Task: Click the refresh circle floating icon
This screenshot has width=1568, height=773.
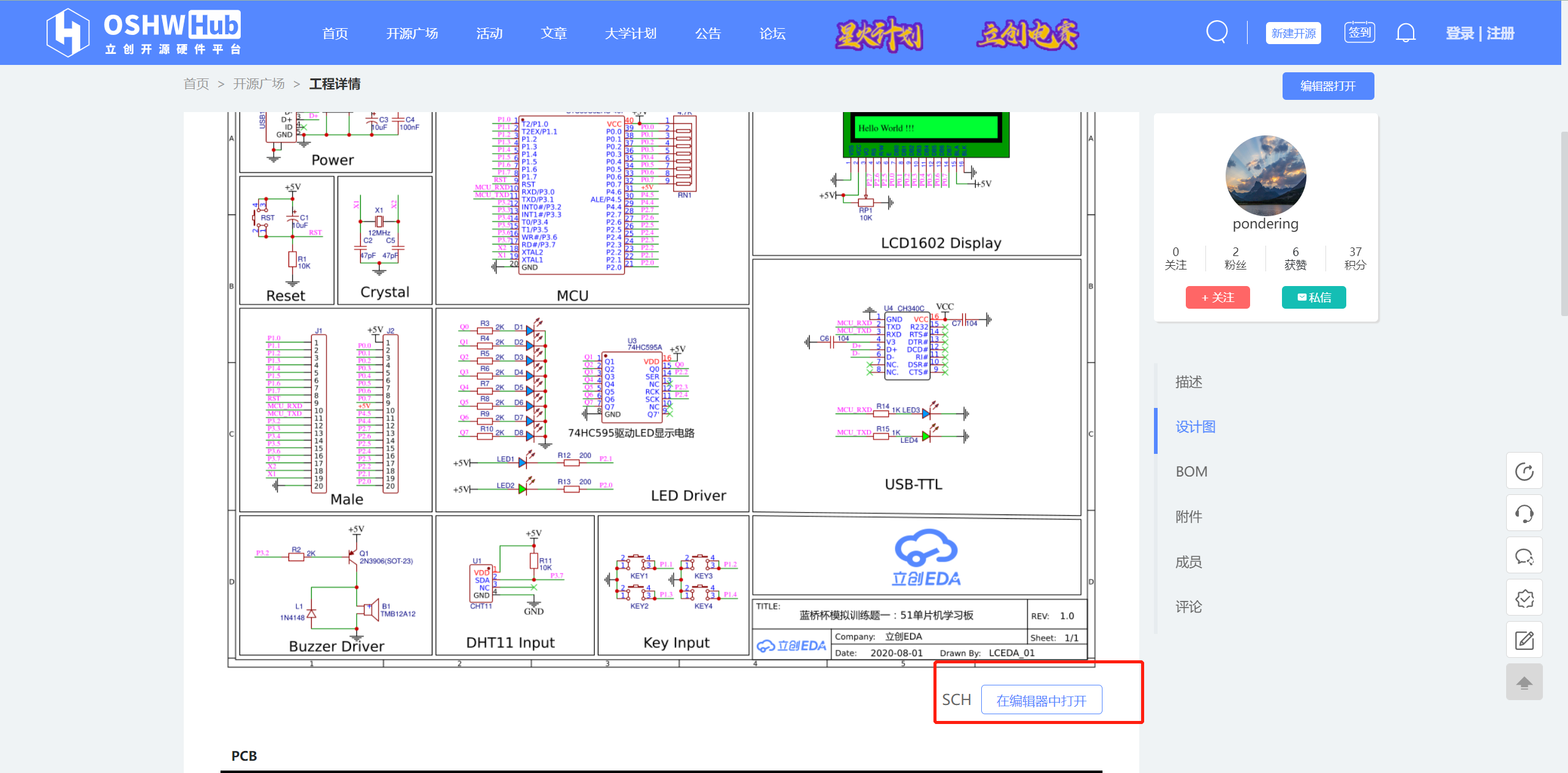Action: (x=1524, y=471)
